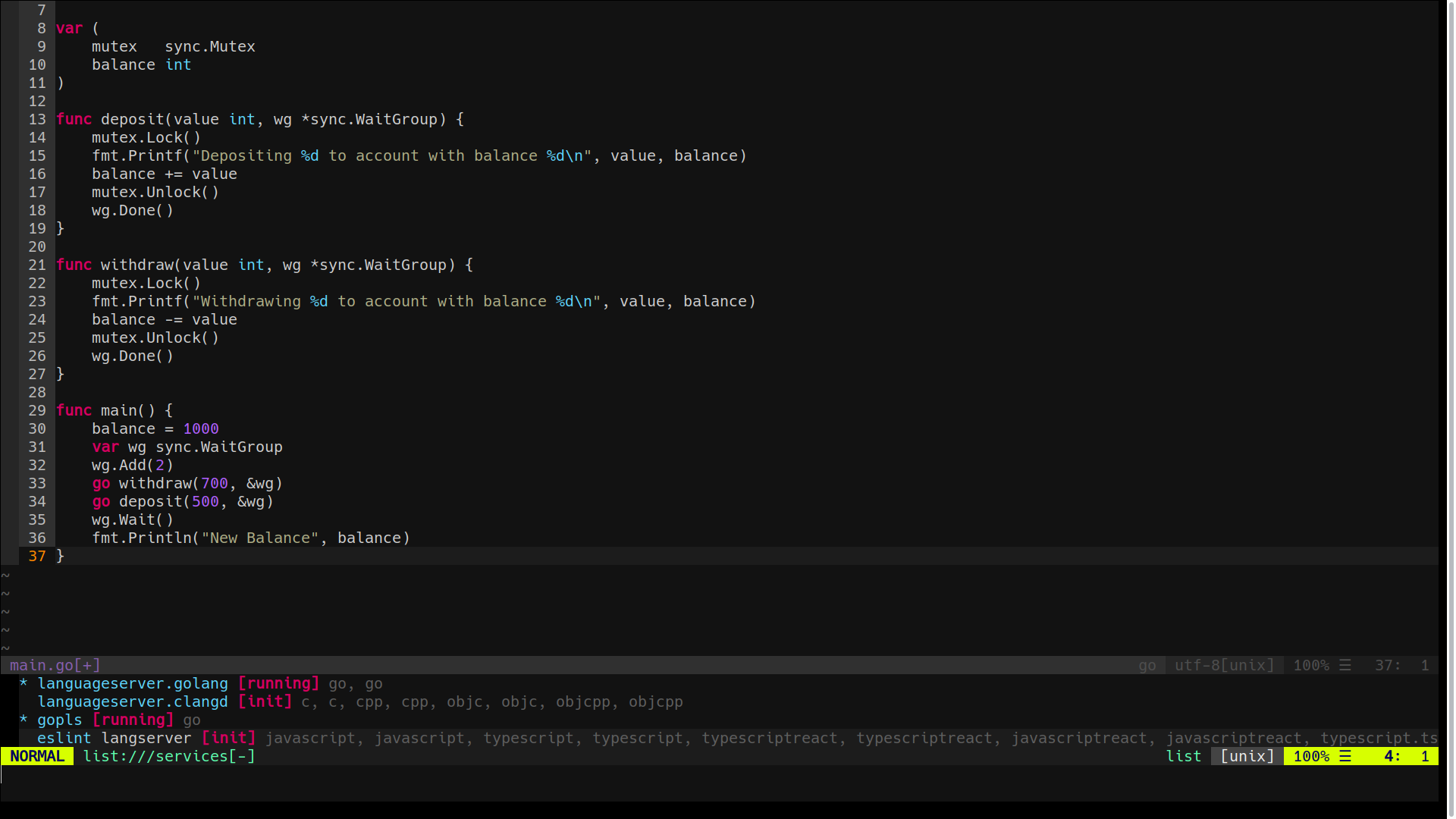Screen dimensions: 1456x819
Task: Click the [+] modified flag on main.go
Action: tap(89, 665)
